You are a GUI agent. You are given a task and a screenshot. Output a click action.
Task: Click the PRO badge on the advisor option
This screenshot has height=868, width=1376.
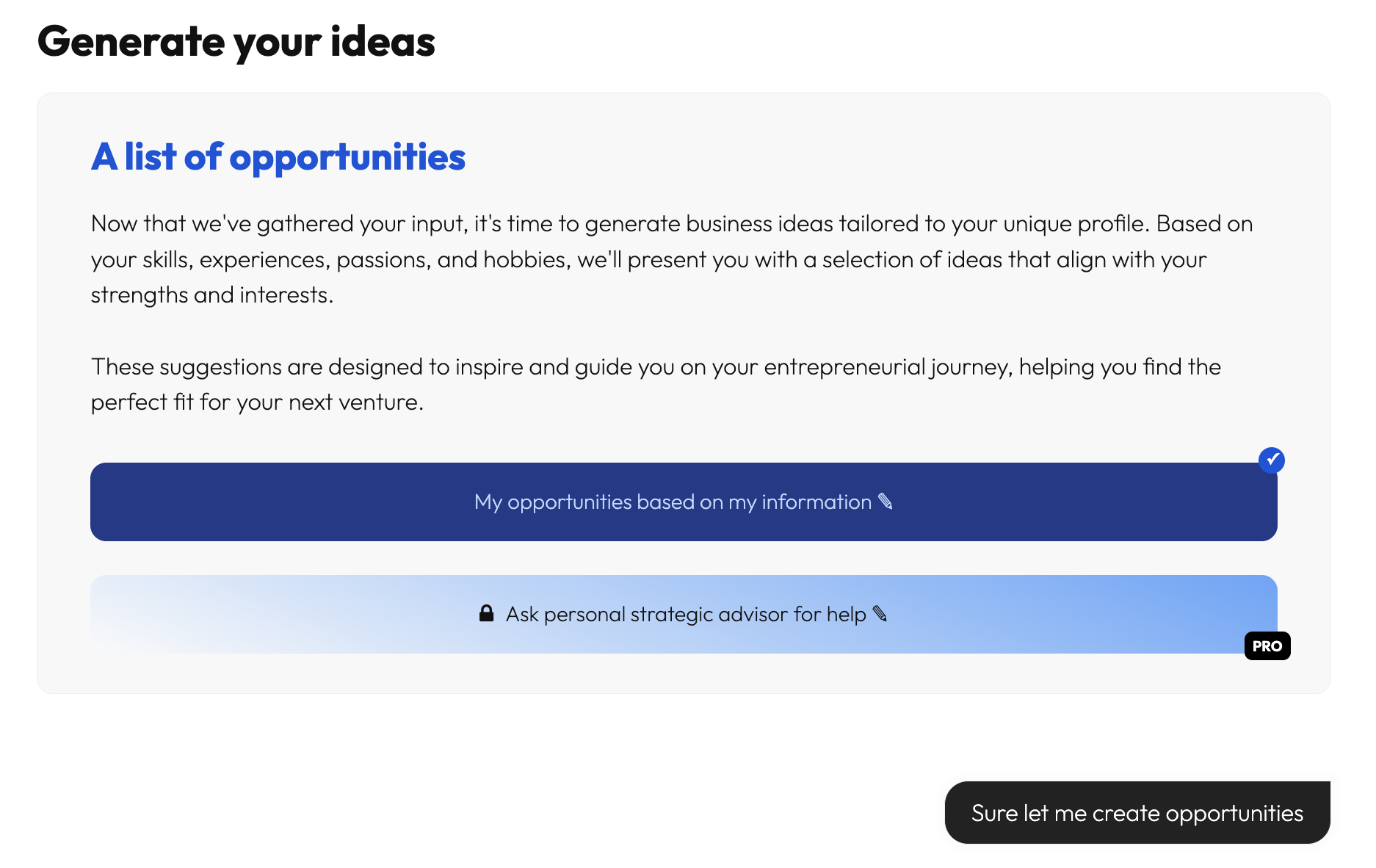tap(1267, 645)
